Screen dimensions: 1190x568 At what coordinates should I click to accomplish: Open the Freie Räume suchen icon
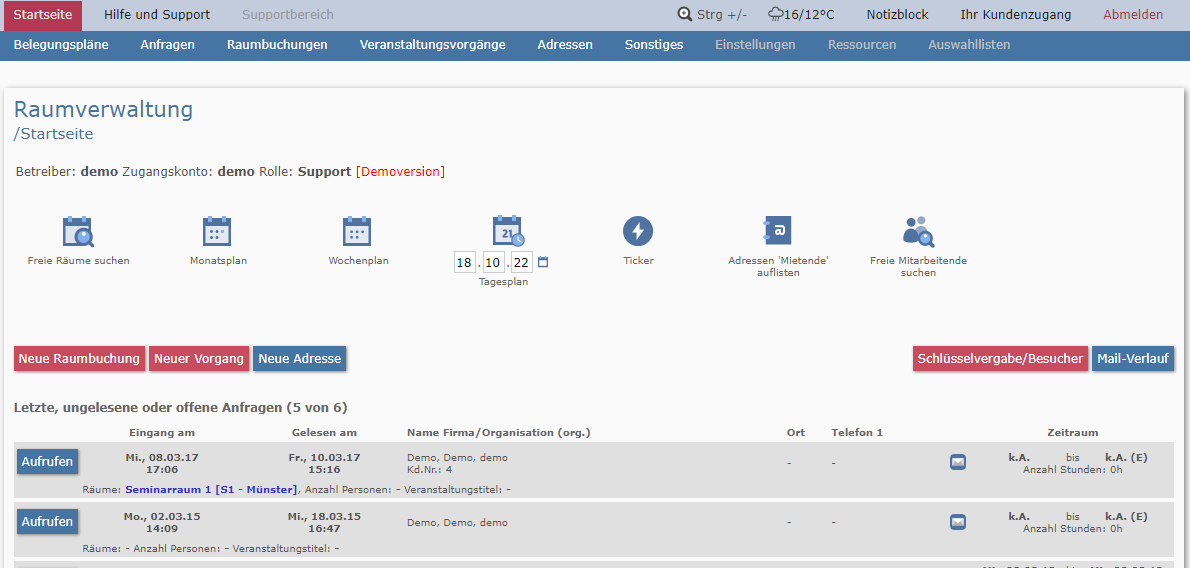point(78,232)
